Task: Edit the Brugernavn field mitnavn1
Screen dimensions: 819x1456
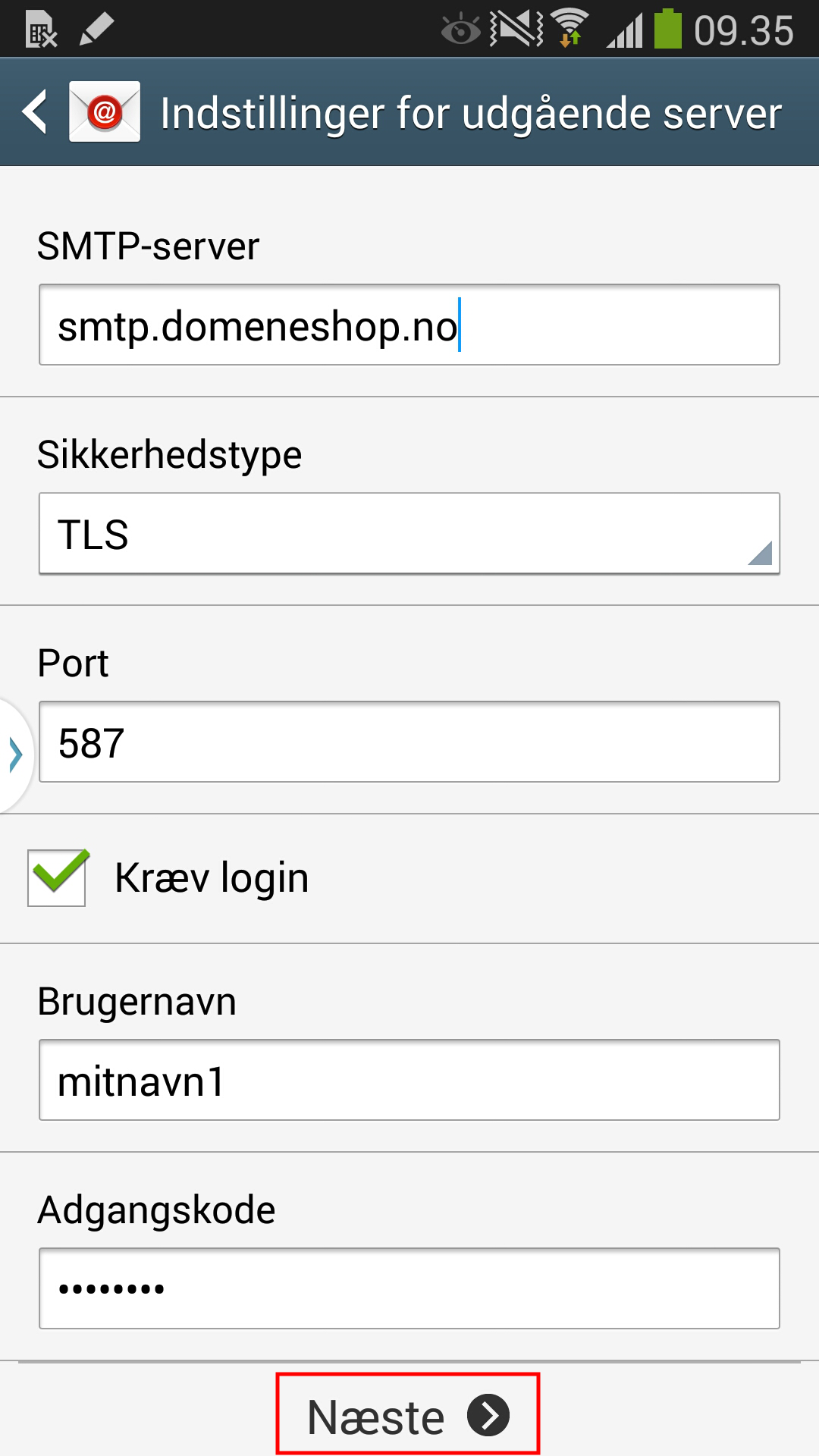Action: click(x=409, y=1081)
